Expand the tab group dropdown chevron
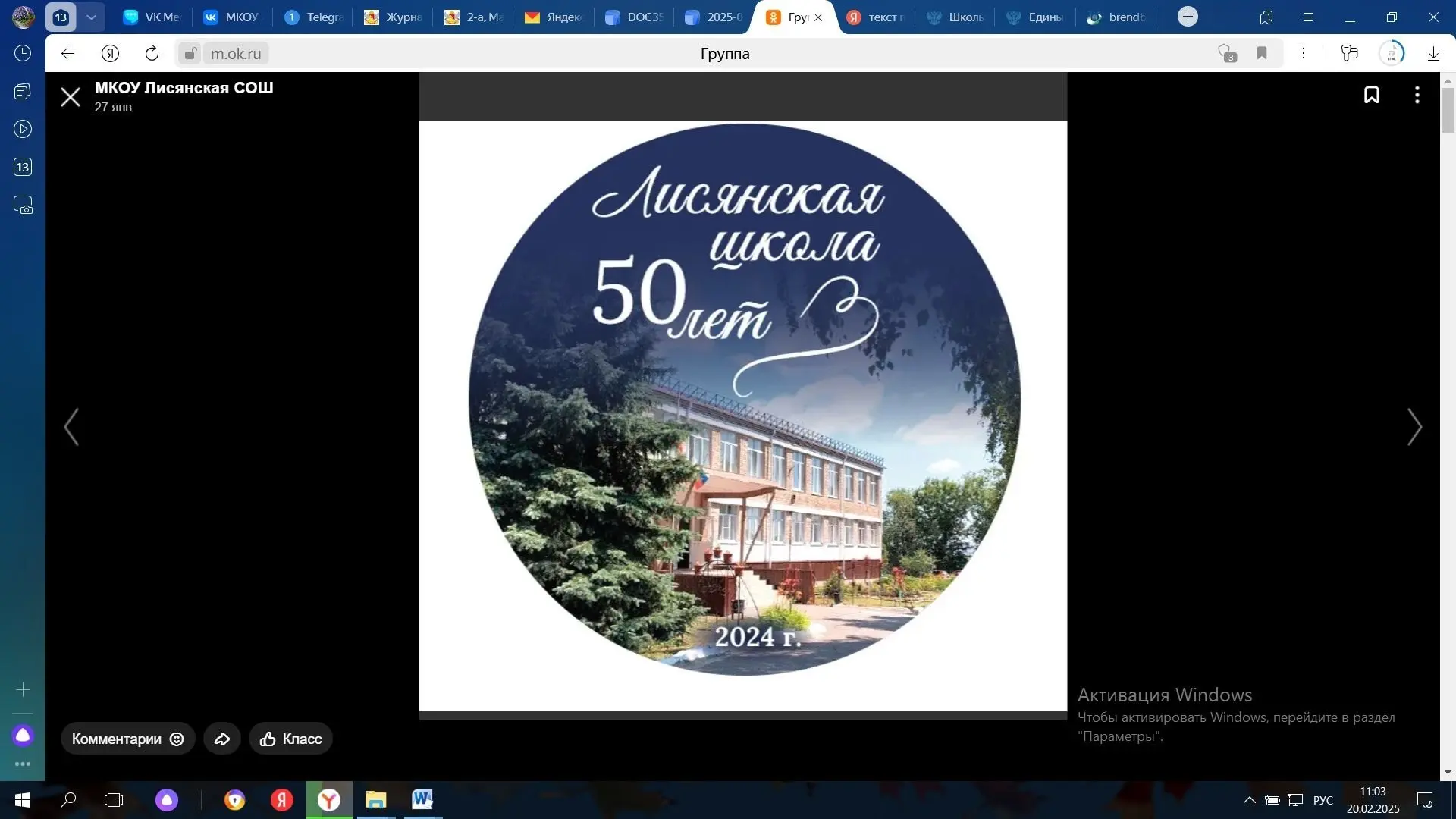The image size is (1456, 819). point(91,17)
